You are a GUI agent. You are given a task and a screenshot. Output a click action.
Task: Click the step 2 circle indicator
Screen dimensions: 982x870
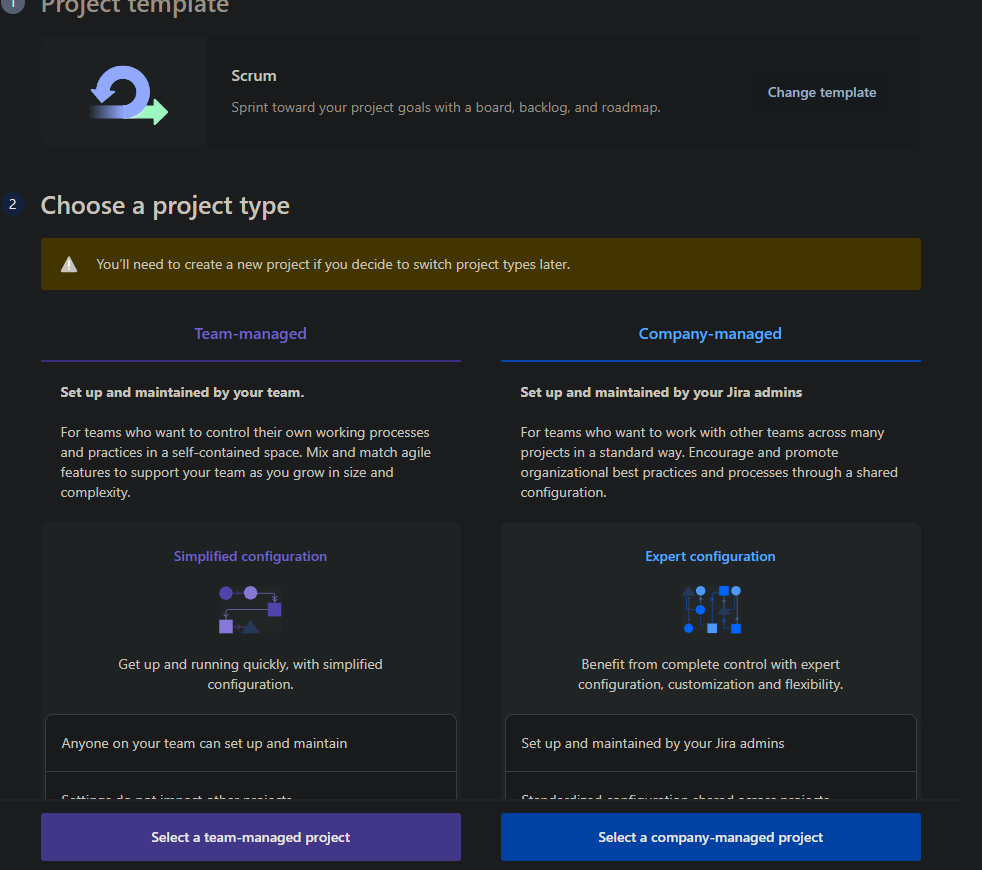pyautogui.click(x=12, y=203)
